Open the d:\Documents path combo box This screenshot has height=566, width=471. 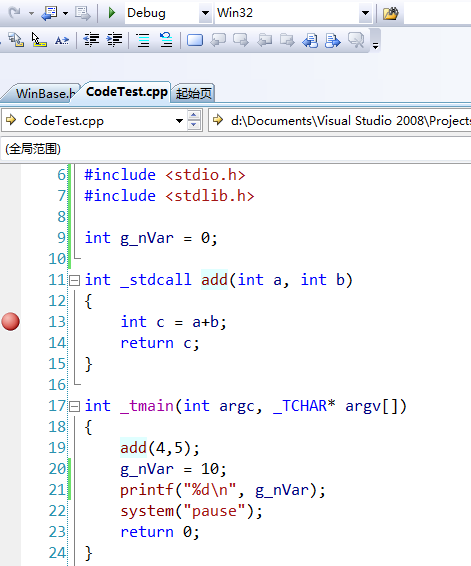[x=339, y=121]
